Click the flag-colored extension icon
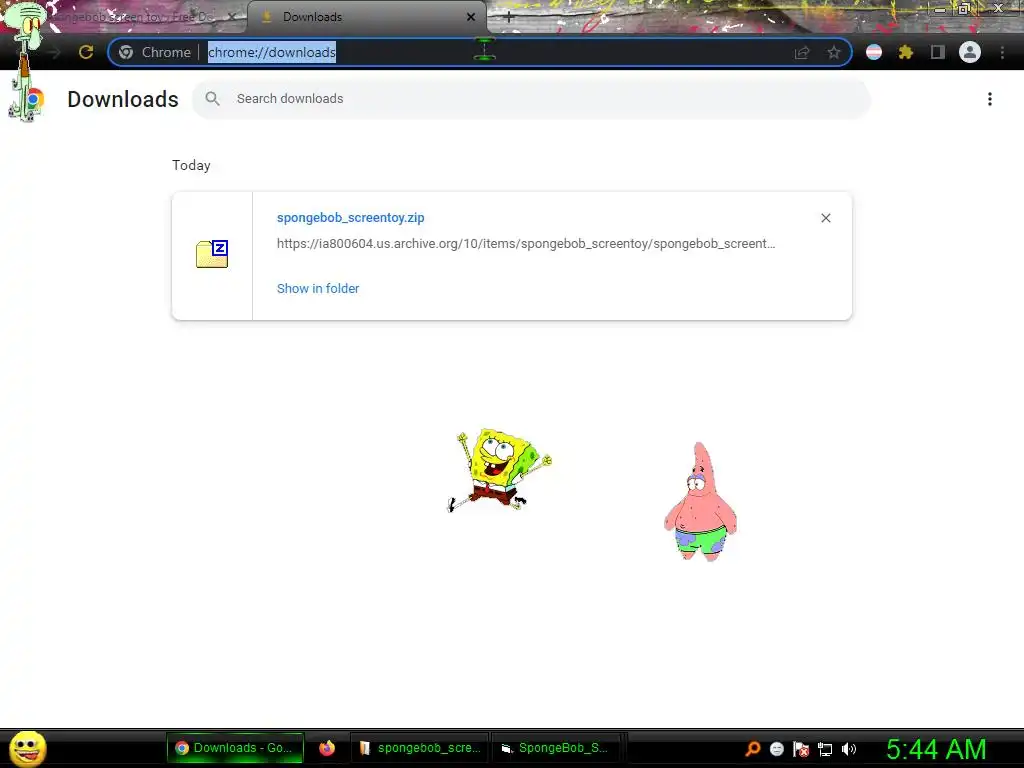The width and height of the screenshot is (1024, 768). [x=874, y=52]
